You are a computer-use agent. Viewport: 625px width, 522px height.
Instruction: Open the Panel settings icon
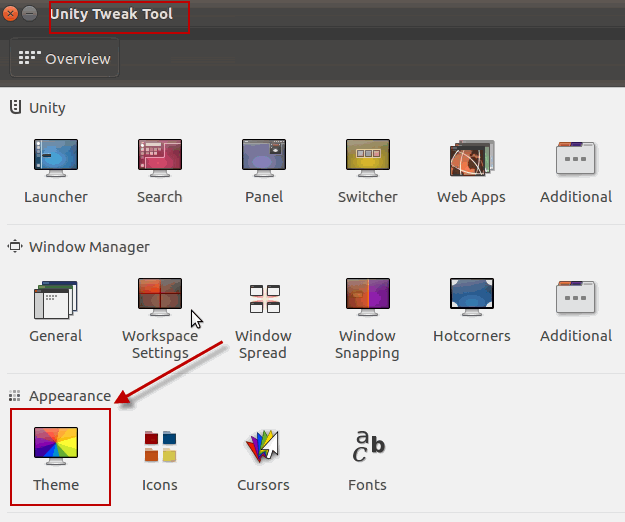(x=264, y=158)
